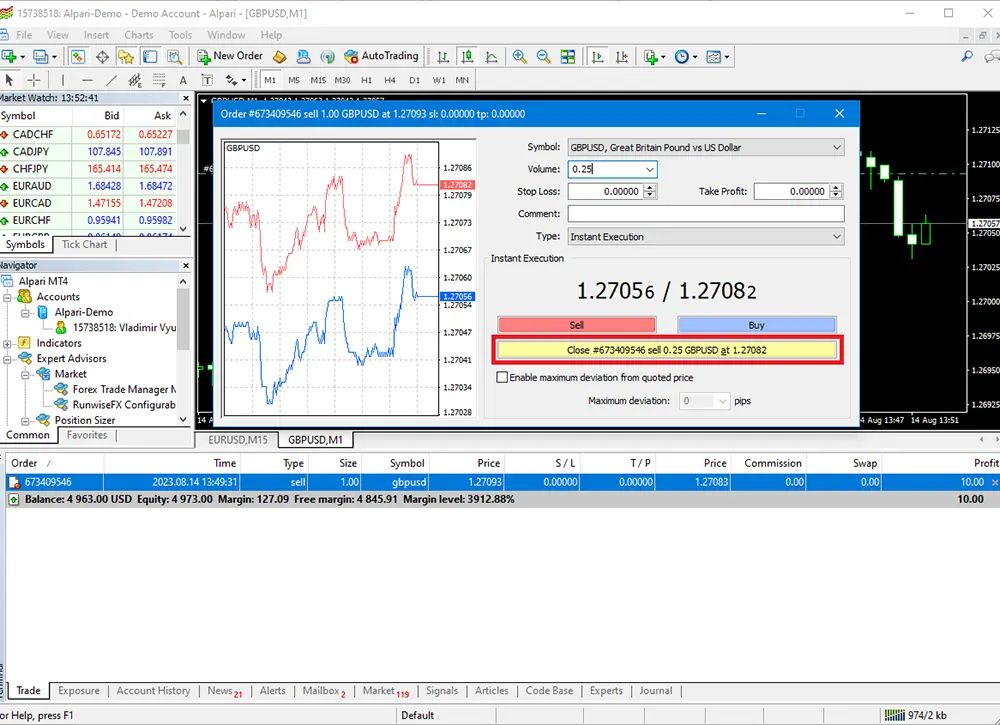The image size is (1000, 725).
Task: Open the Volume dropdown arrow
Action: 649,170
